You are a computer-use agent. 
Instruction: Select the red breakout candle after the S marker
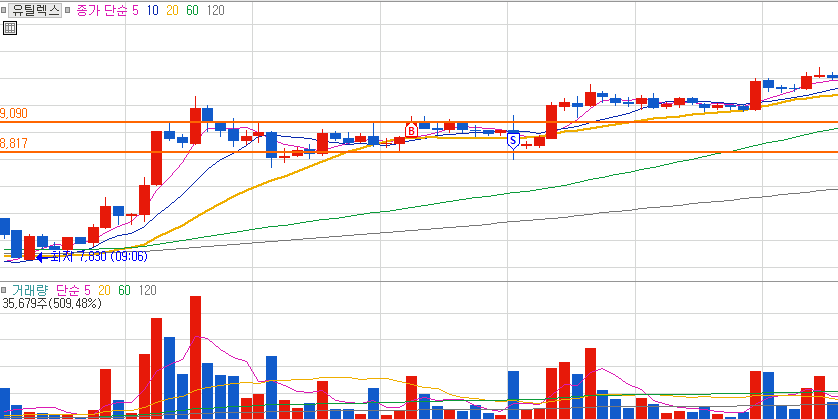click(552, 122)
